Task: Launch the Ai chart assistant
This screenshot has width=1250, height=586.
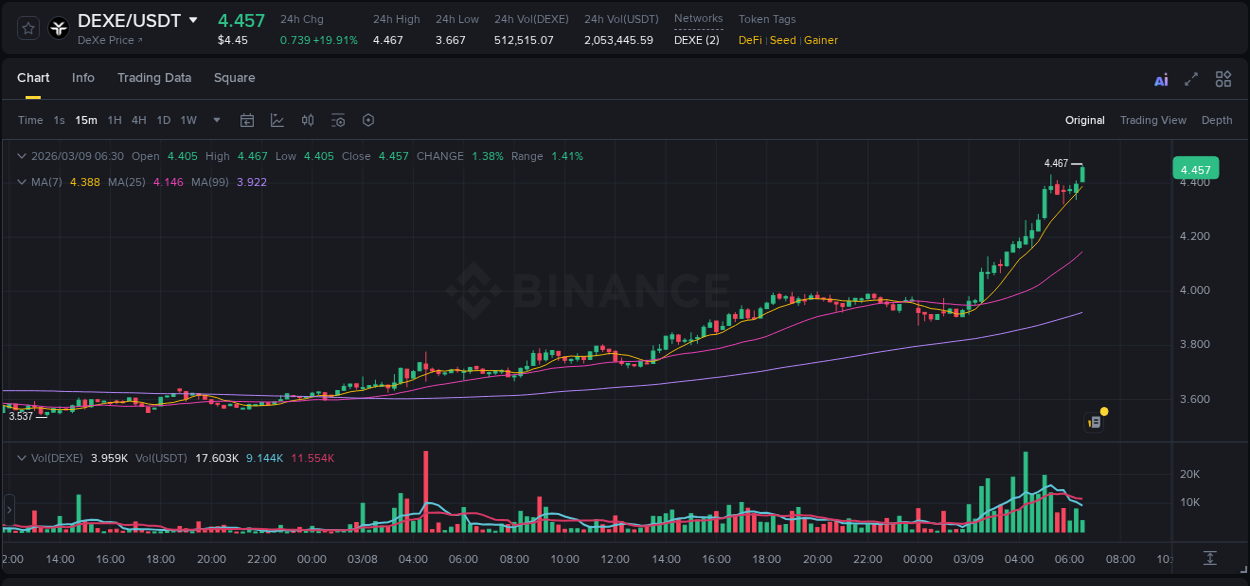Action: pyautogui.click(x=1161, y=79)
